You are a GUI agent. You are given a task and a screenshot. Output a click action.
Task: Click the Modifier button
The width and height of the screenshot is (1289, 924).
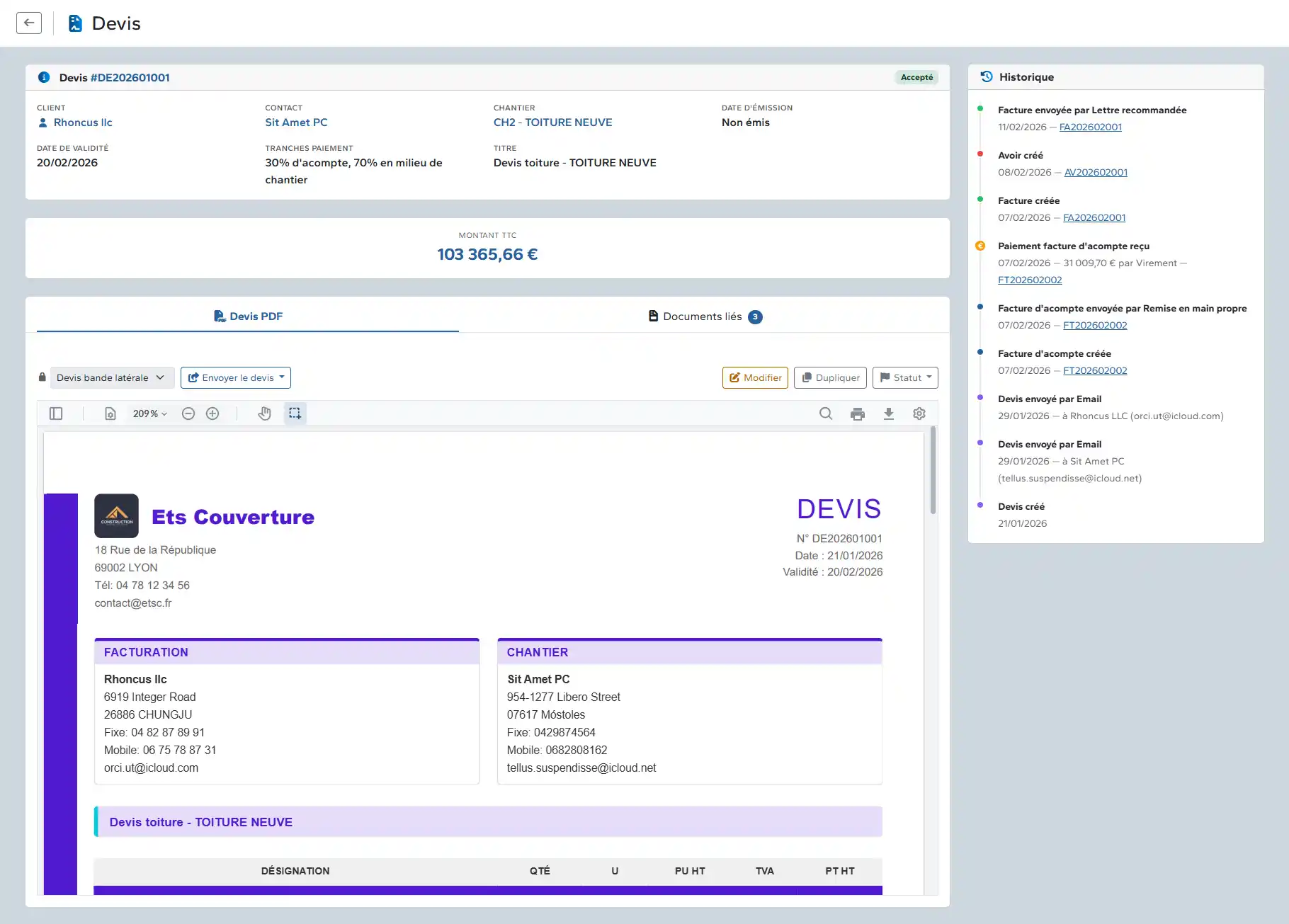coord(756,377)
